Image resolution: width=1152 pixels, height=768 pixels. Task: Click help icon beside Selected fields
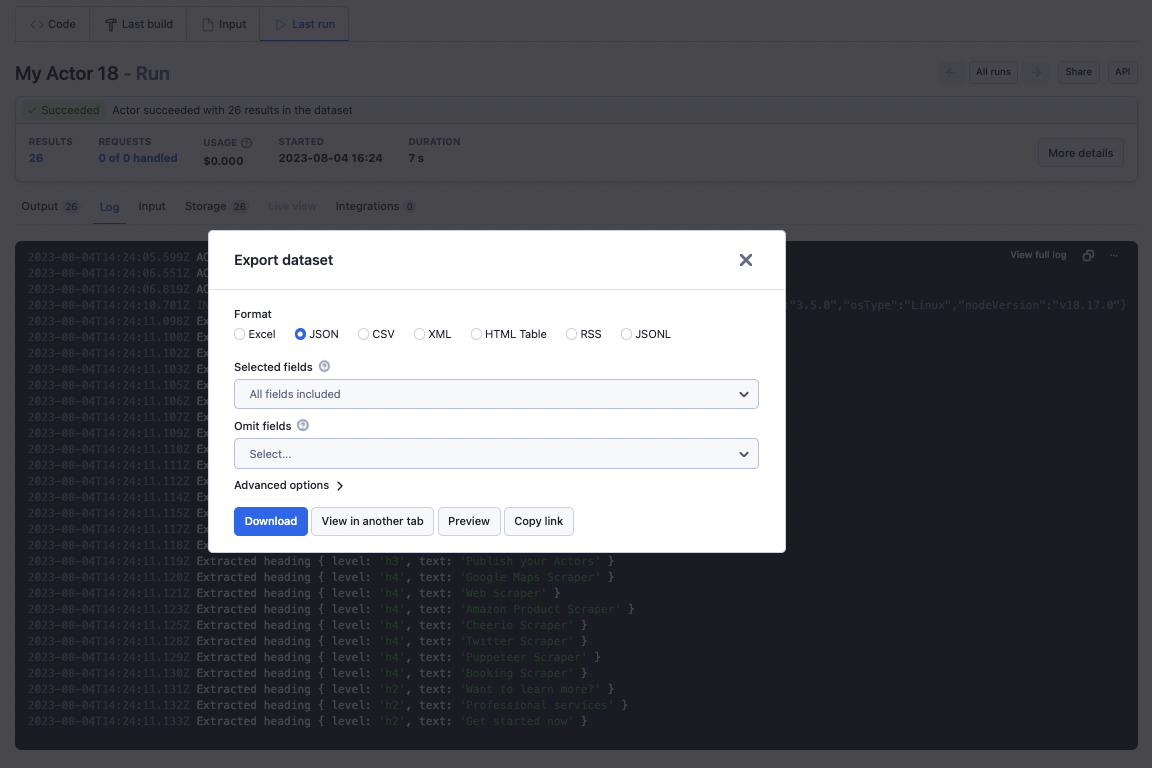324,367
